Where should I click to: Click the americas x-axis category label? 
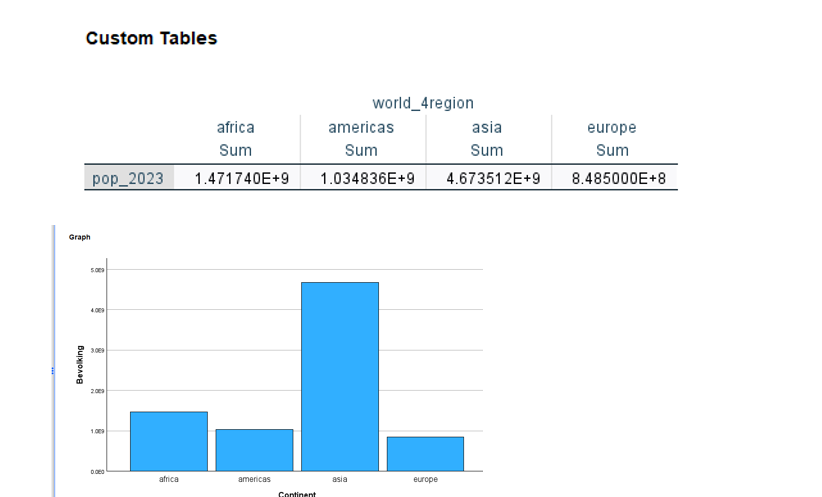254,479
